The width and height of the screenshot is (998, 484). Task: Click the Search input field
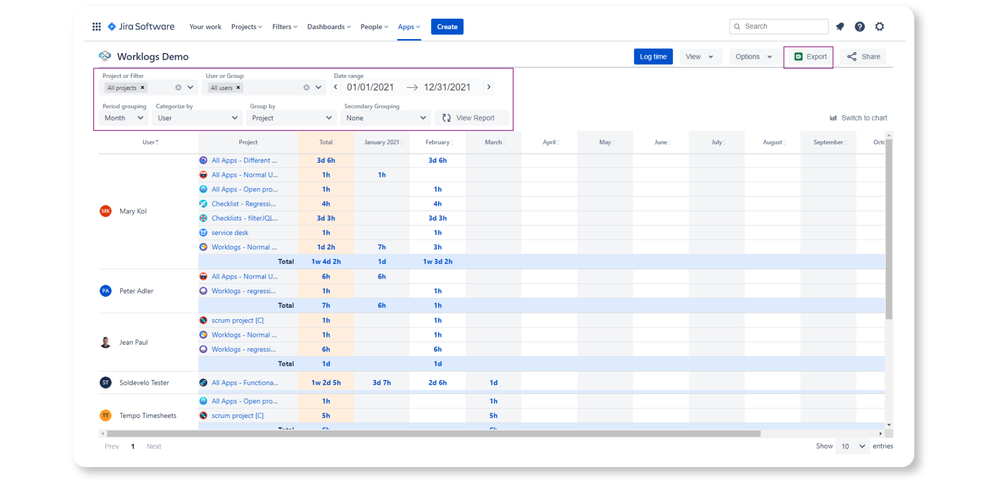pyautogui.click(x=779, y=27)
